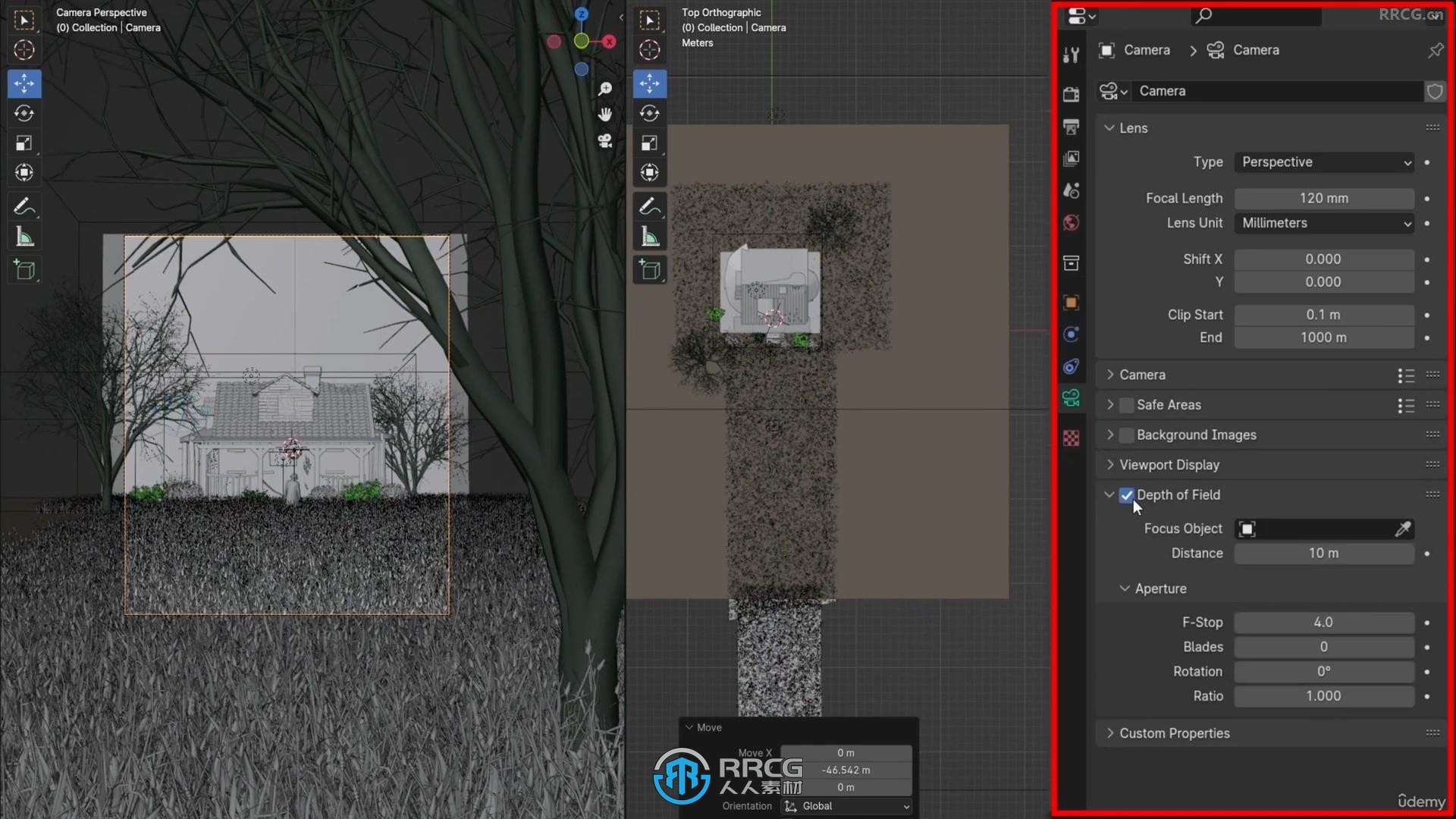The image size is (1456, 819).
Task: Click the red X axis on navigation gizmo
Action: tap(609, 42)
